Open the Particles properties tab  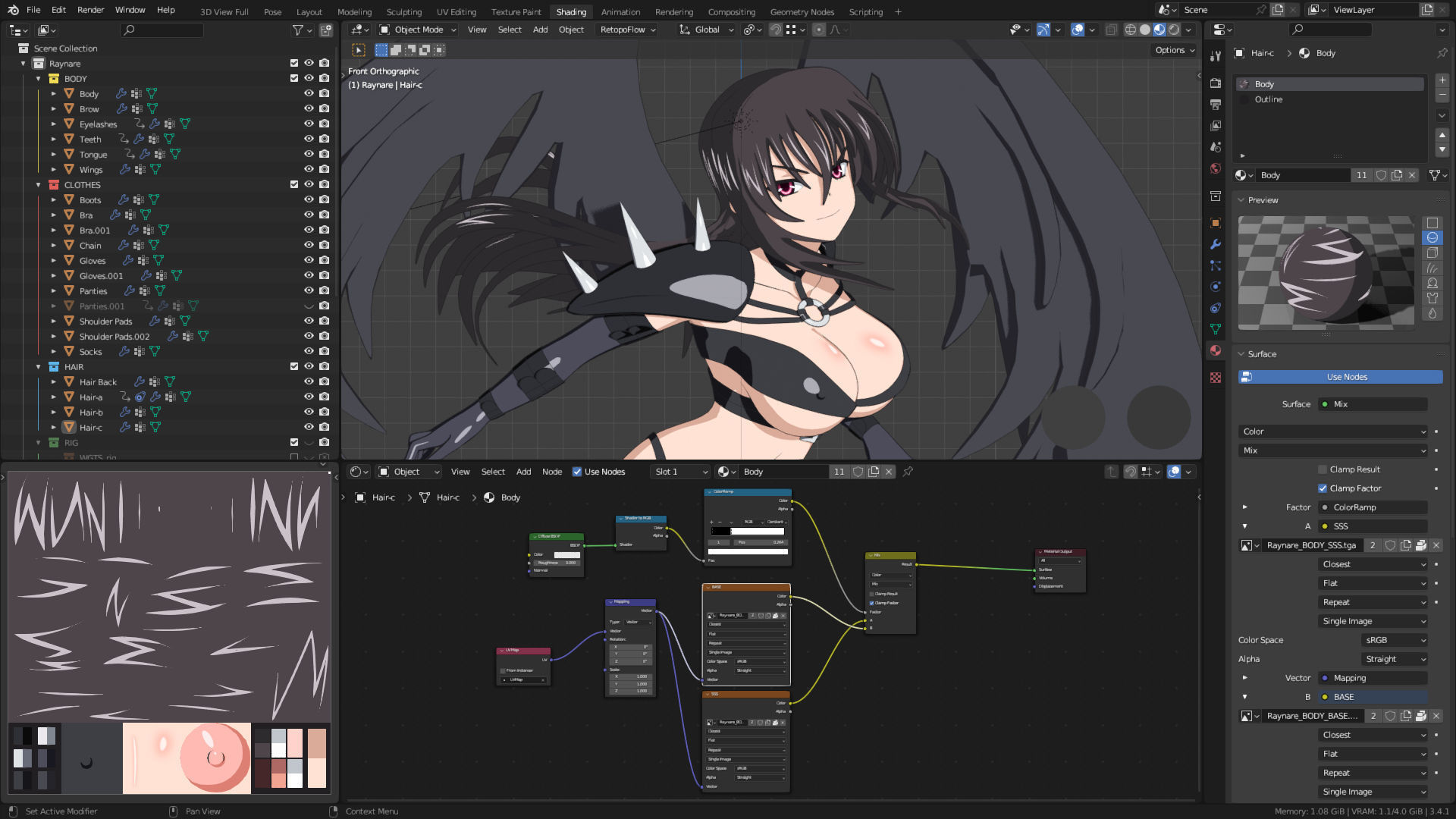1216,265
